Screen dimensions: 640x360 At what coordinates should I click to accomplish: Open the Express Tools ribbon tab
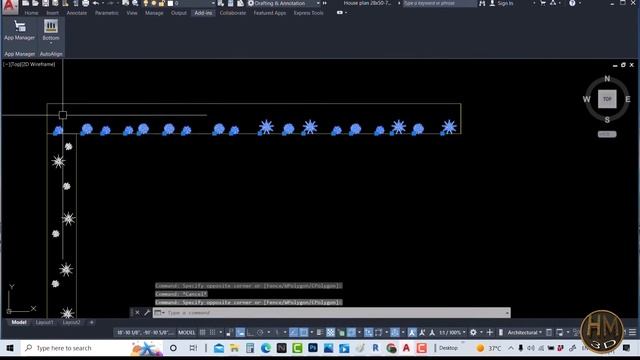pos(308,13)
